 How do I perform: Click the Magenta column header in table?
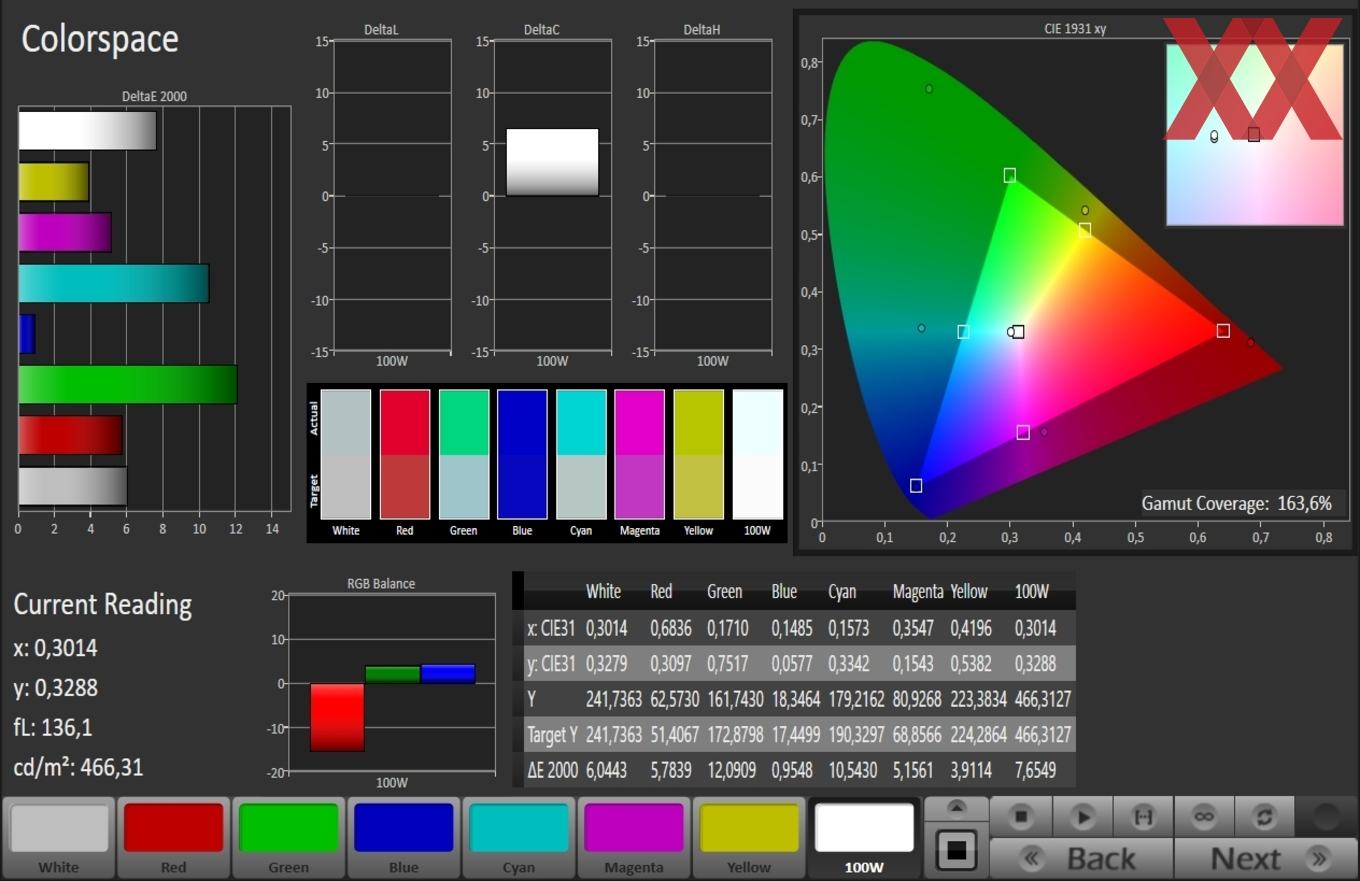pyautogui.click(x=918, y=592)
